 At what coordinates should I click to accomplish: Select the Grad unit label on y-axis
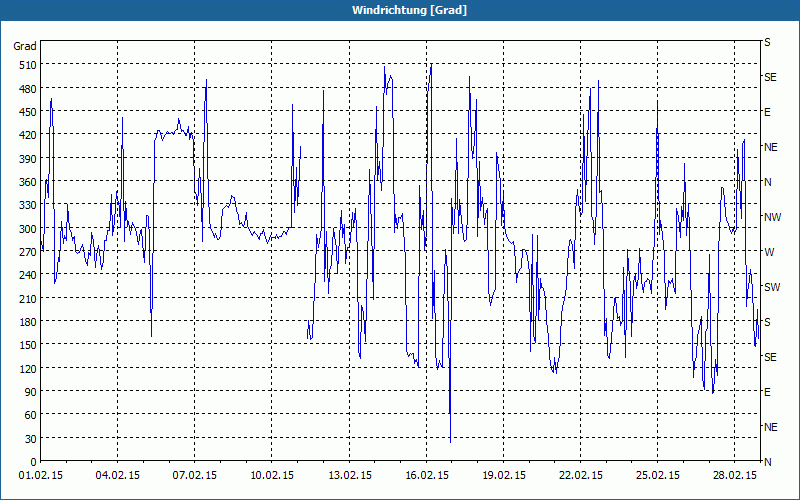pos(25,46)
